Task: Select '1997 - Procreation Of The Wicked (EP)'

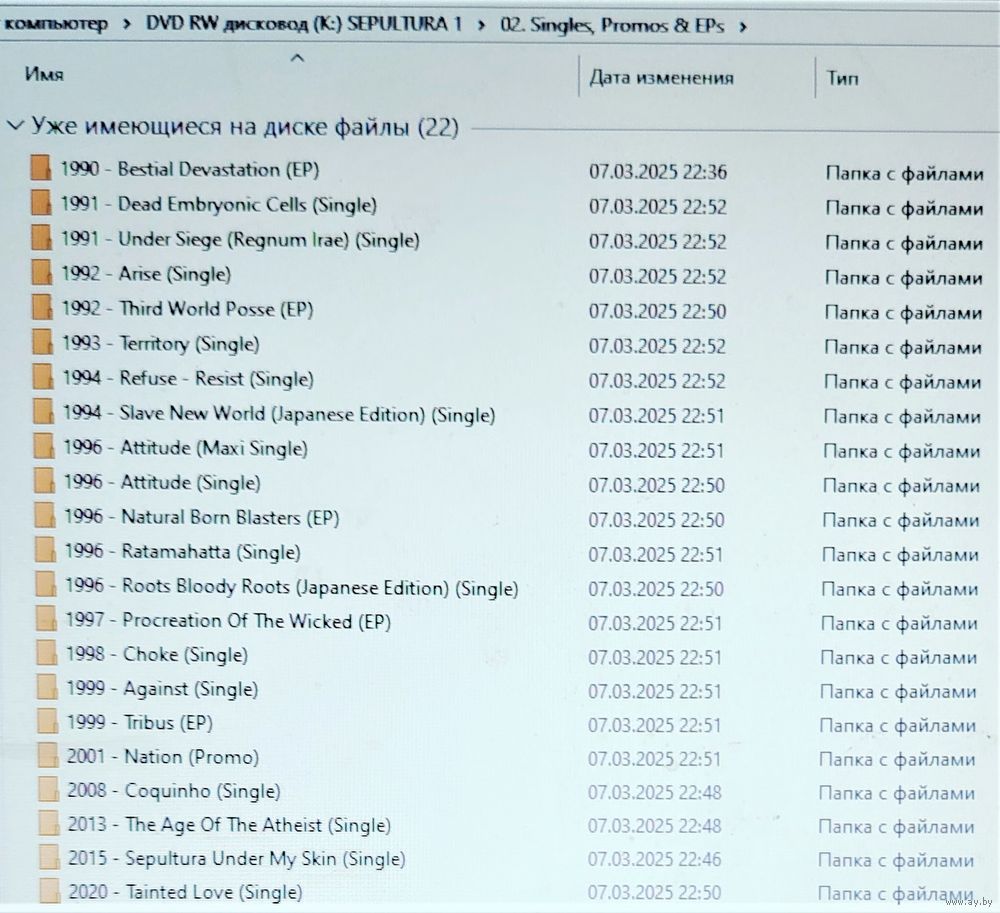Action: coord(228,621)
